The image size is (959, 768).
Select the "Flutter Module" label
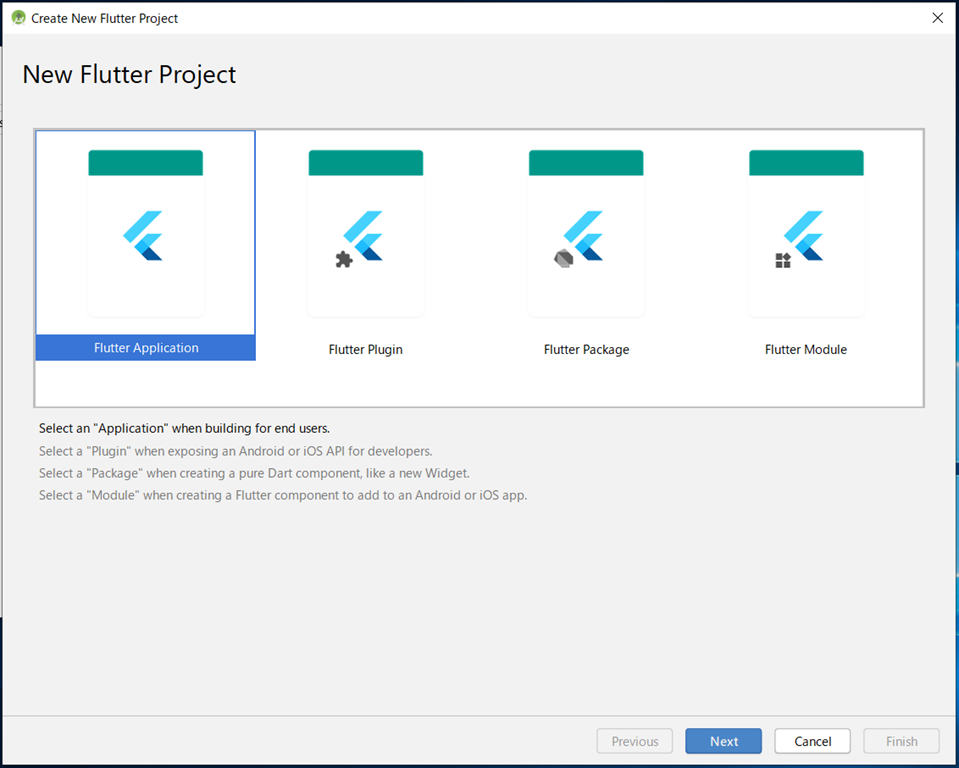coord(805,350)
